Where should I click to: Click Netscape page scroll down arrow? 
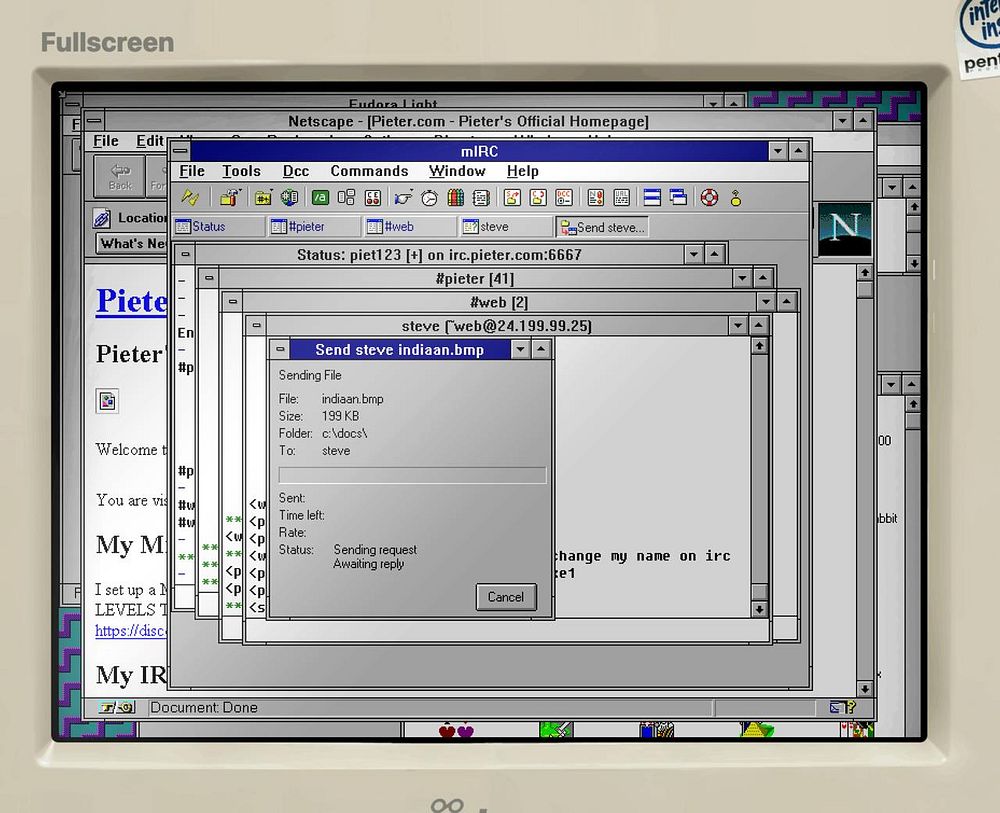click(865, 689)
